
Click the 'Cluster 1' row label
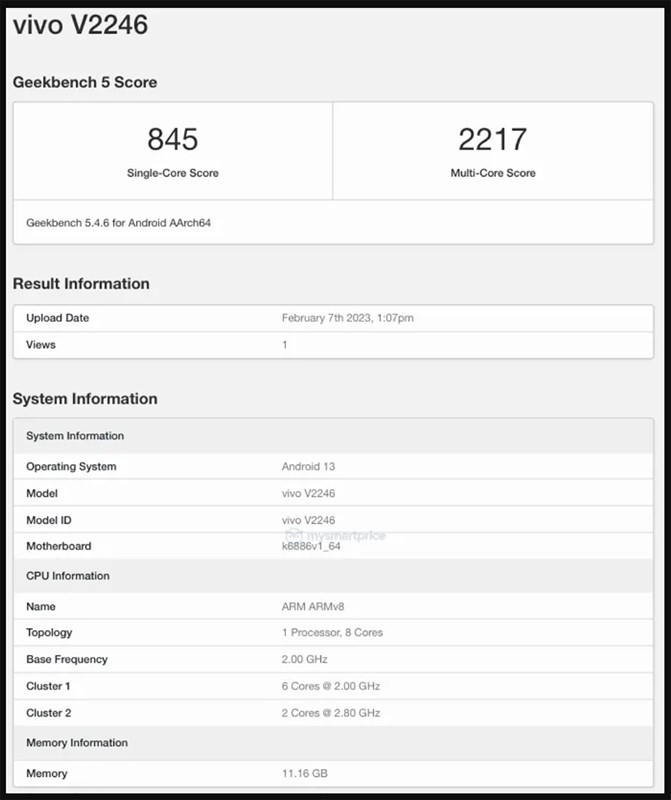(x=48, y=686)
